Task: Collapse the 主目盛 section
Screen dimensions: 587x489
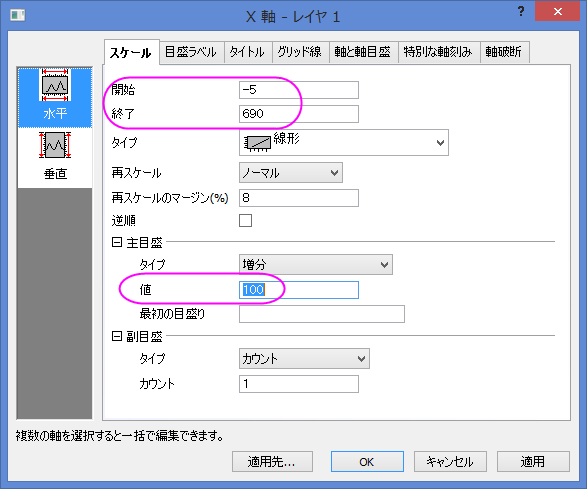Action: [116, 243]
